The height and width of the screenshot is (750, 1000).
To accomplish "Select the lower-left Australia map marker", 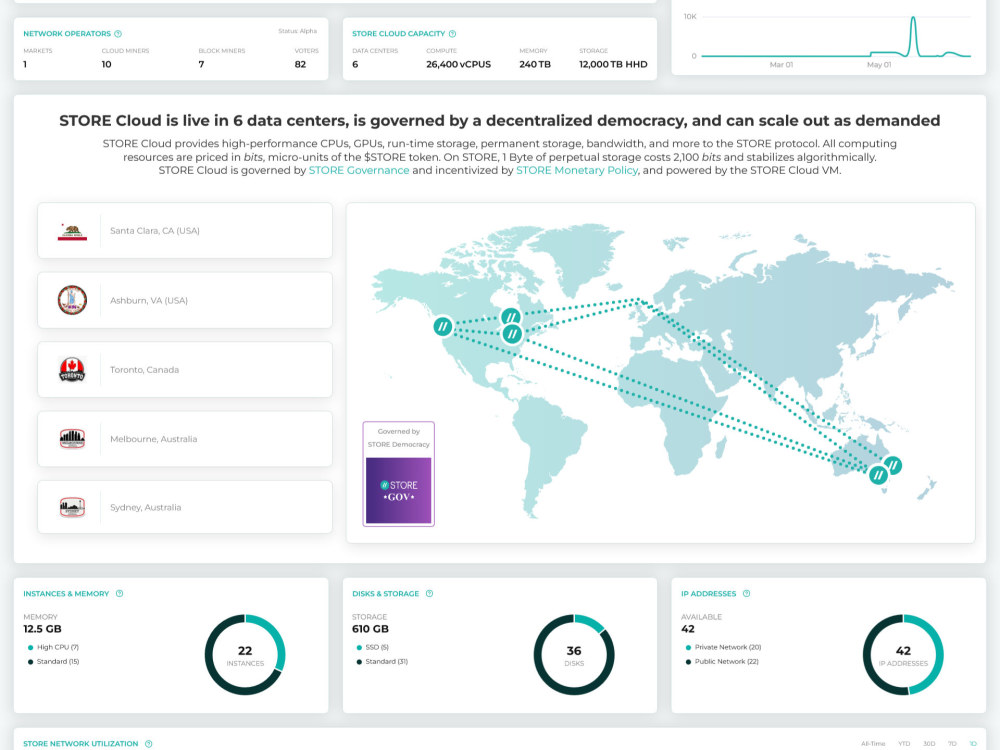I will pos(878,474).
